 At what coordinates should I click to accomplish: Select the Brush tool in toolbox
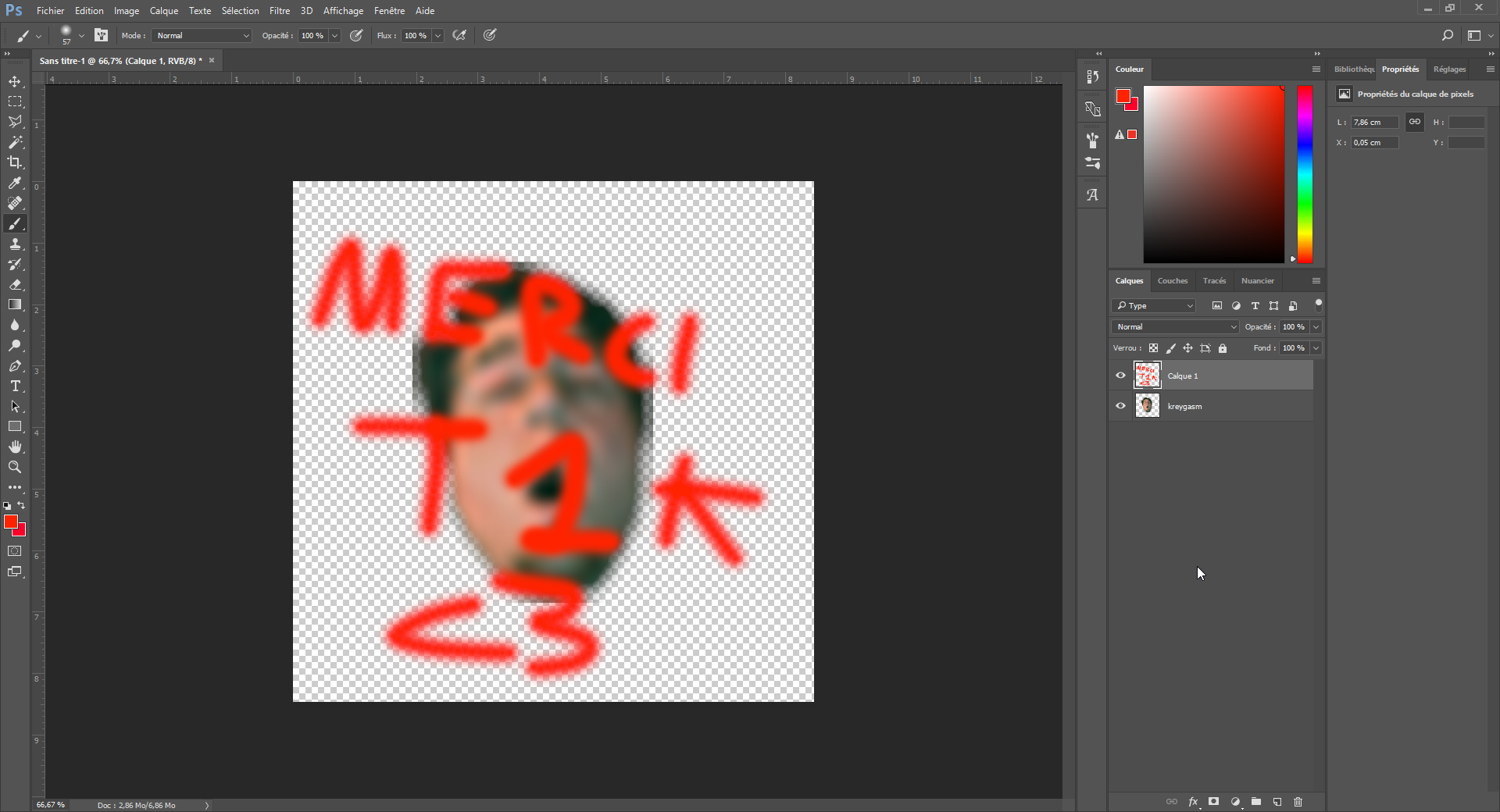[15, 224]
